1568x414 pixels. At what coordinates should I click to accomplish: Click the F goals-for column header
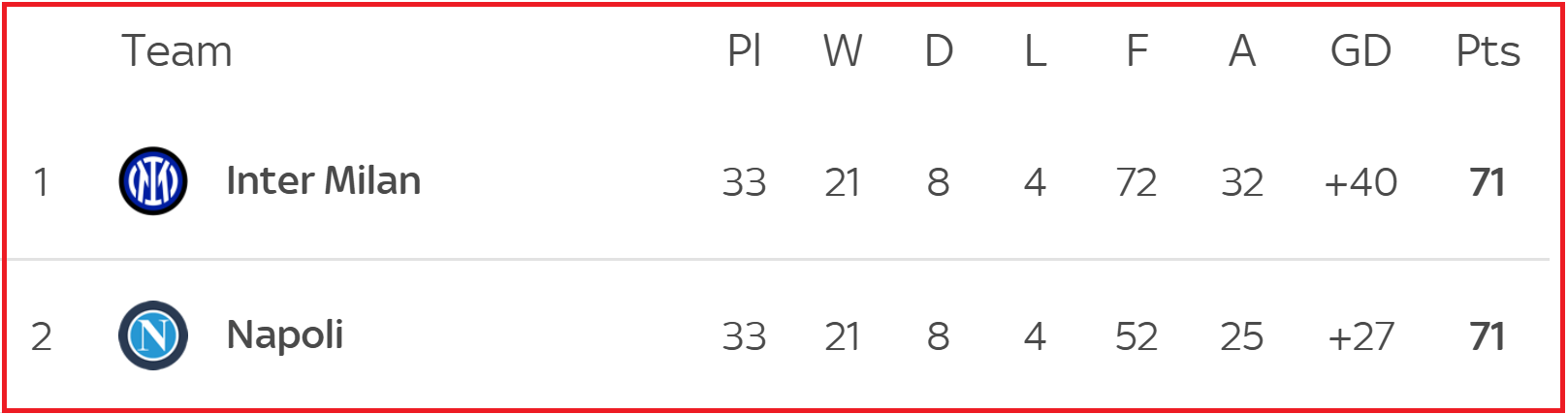[x=1136, y=51]
